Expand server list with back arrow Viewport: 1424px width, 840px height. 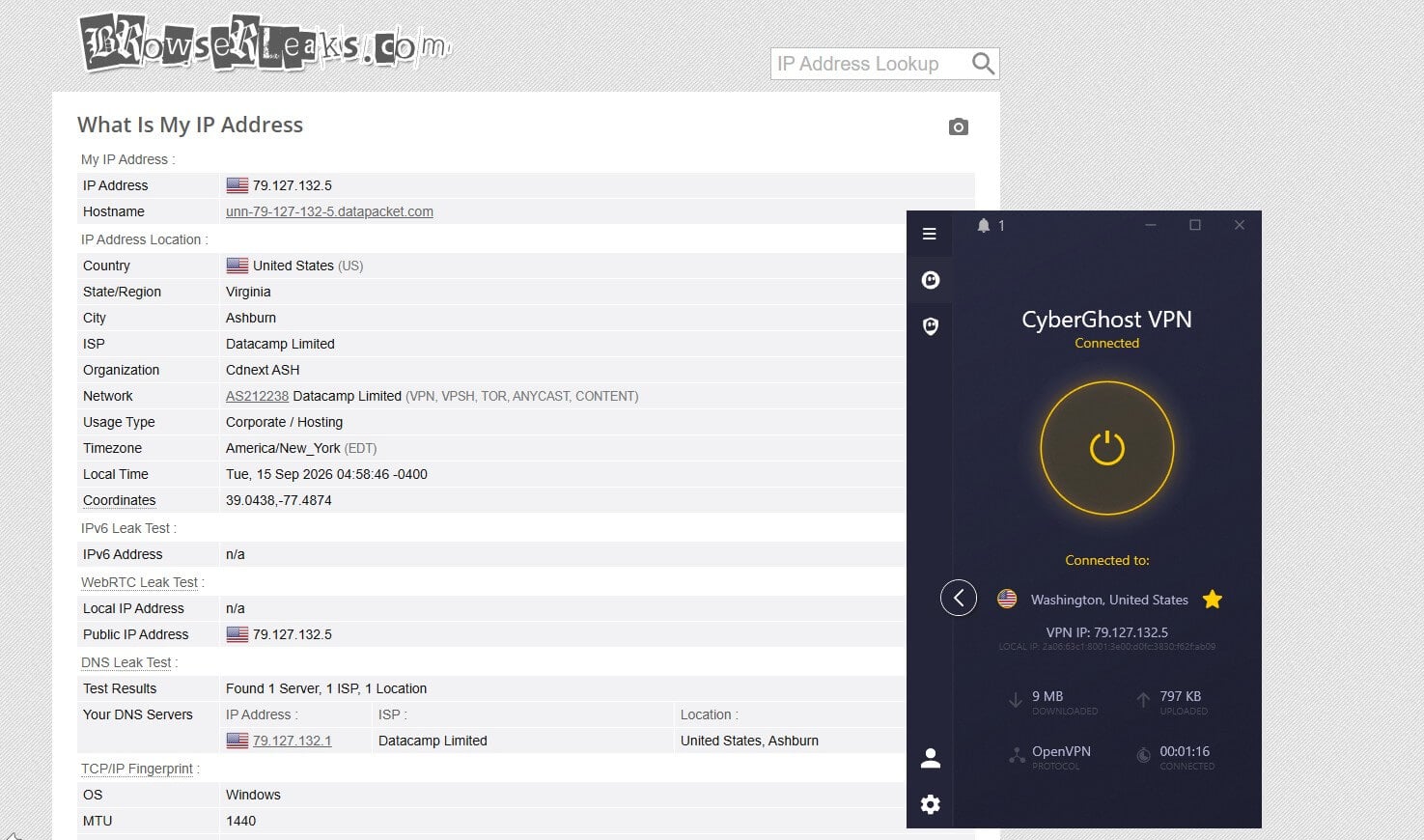[959, 598]
